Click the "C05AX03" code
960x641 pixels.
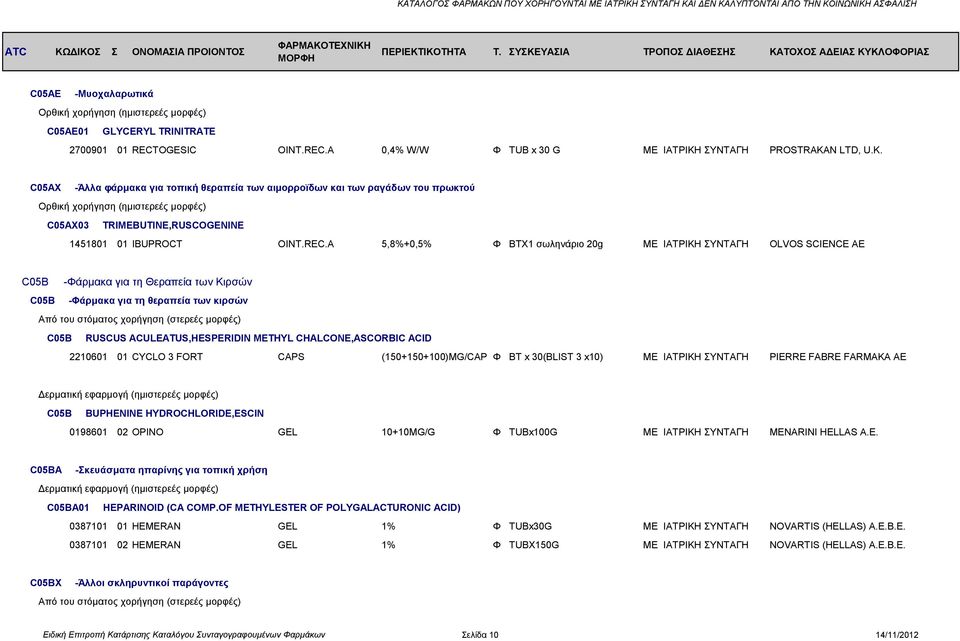click(67, 225)
